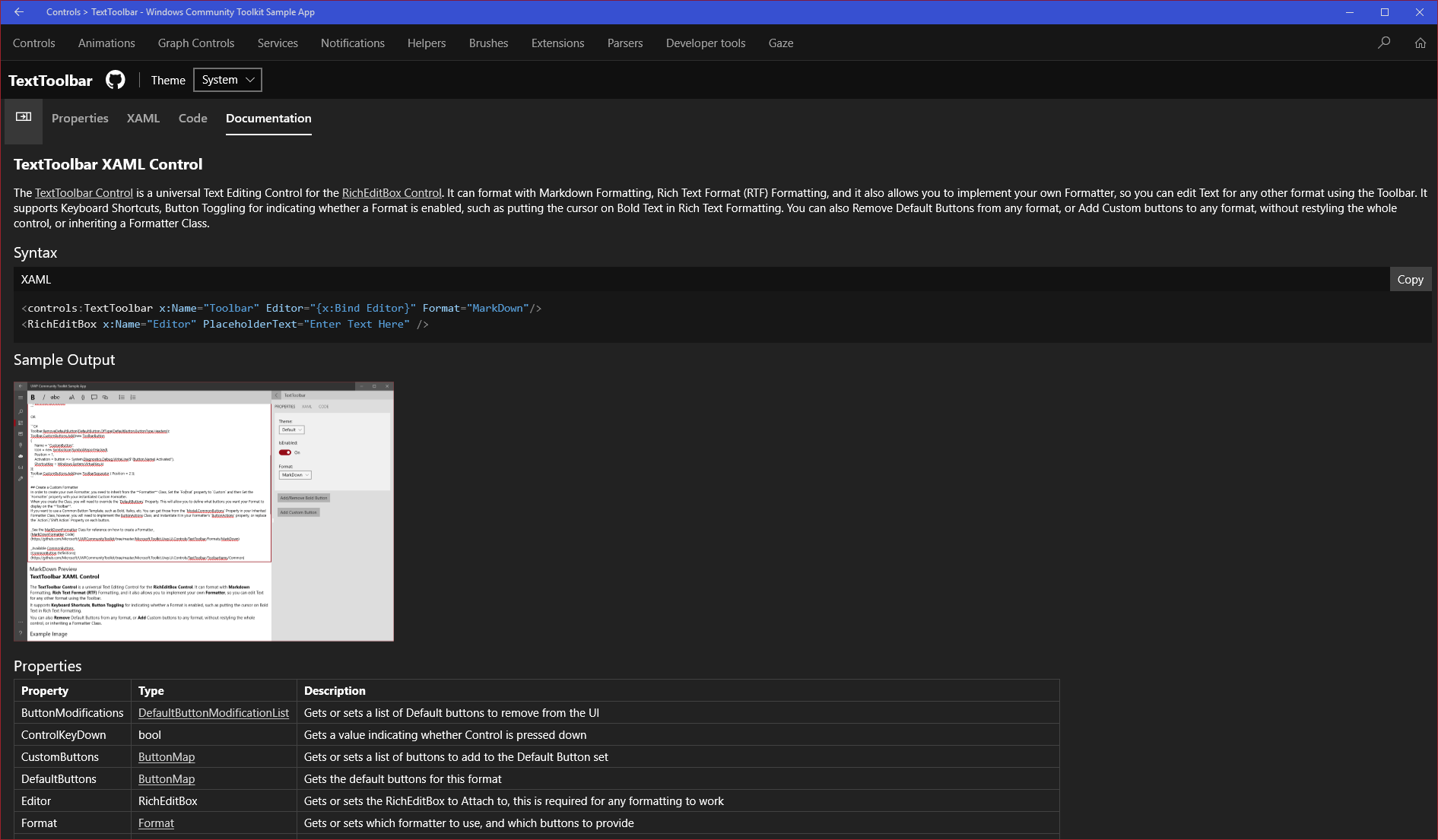1438x840 pixels.
Task: Open the Parsers menu
Action: [625, 43]
